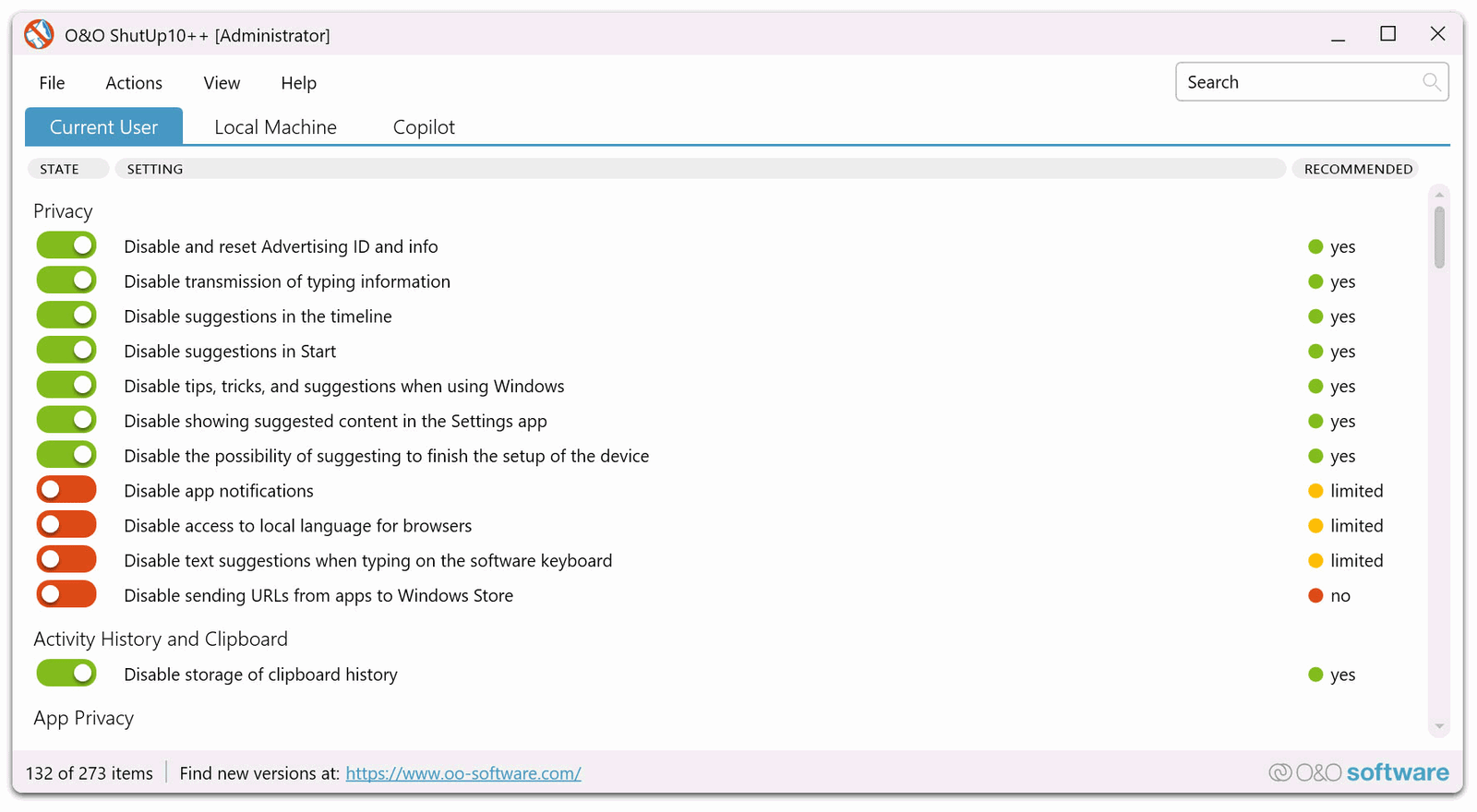The height and width of the screenshot is (812, 1477).
Task: Click the O&O software logo in footer
Action: click(1359, 772)
